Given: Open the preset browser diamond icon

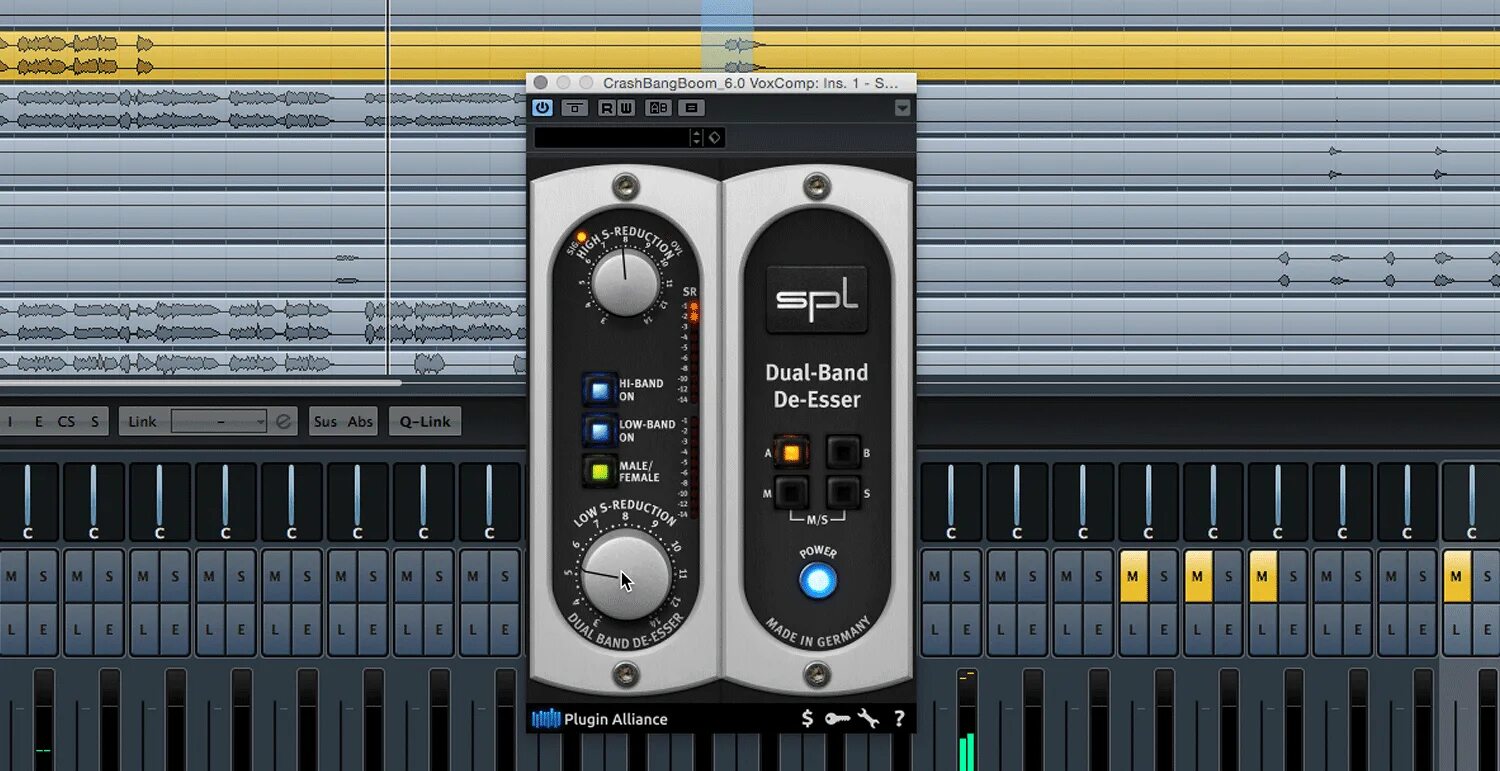Looking at the screenshot, I should 714,138.
